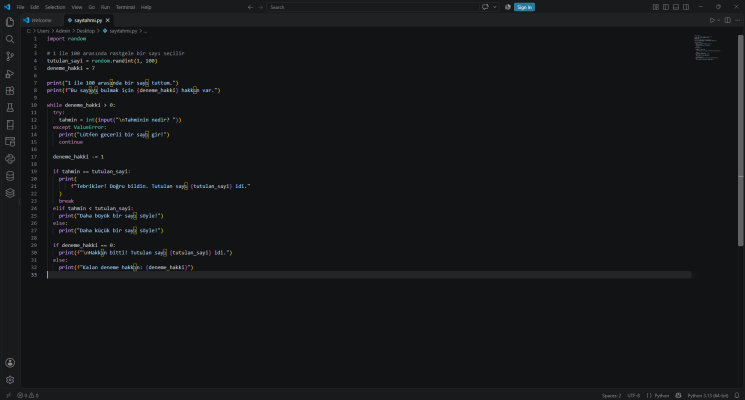Toggle the bottom Panel visibility

[676, 7]
